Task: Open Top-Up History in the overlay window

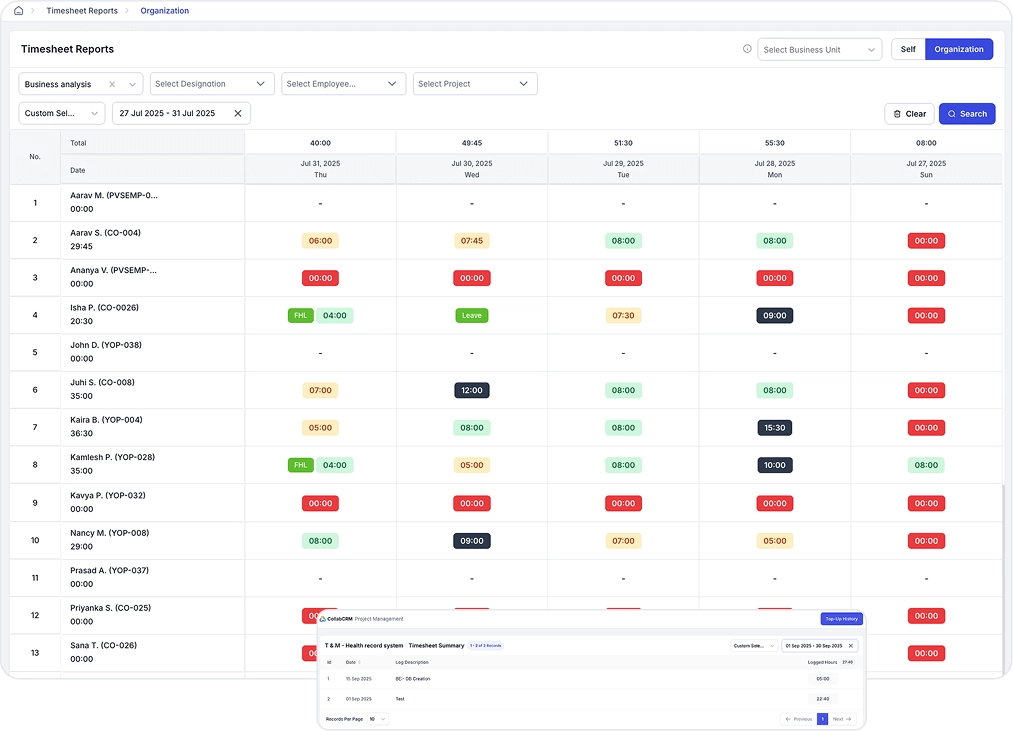Action: [x=841, y=619]
